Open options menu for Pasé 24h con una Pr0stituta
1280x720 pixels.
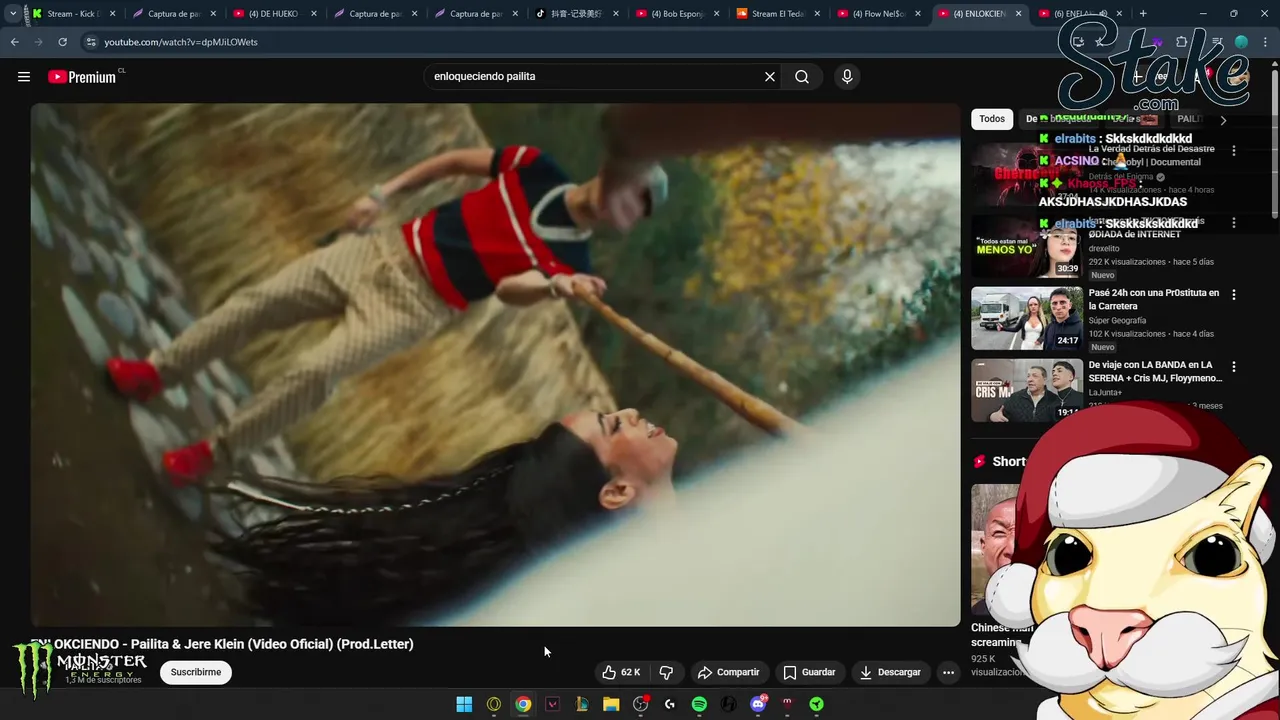pyautogui.click(x=1233, y=295)
